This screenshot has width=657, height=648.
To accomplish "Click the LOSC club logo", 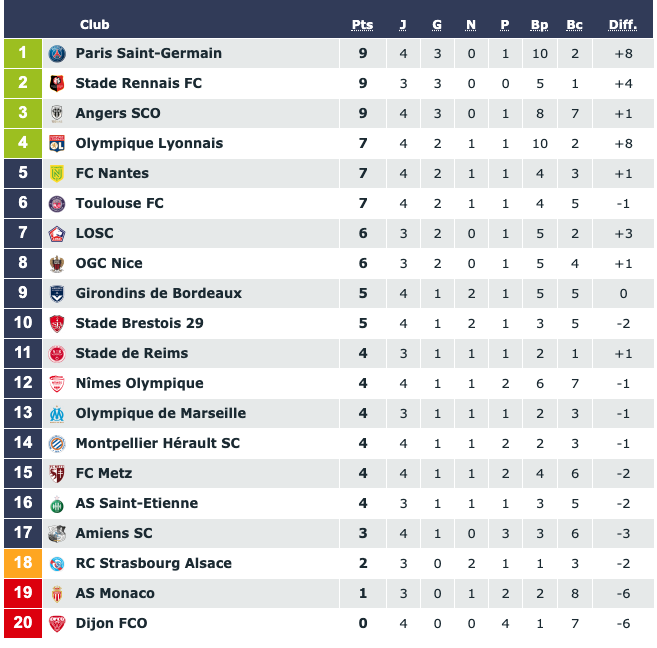I will [57, 233].
